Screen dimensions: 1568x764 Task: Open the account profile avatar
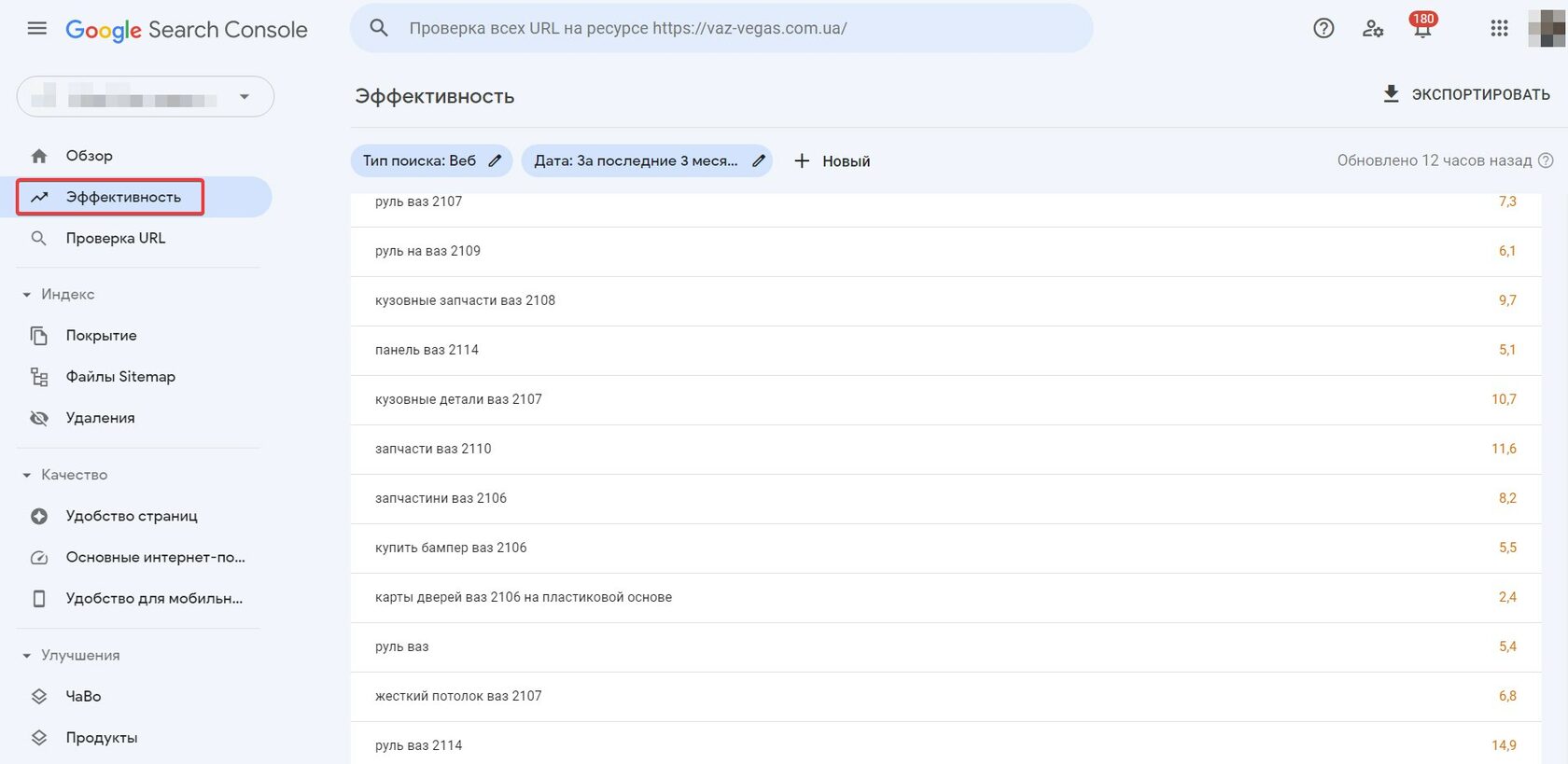coord(1547,28)
